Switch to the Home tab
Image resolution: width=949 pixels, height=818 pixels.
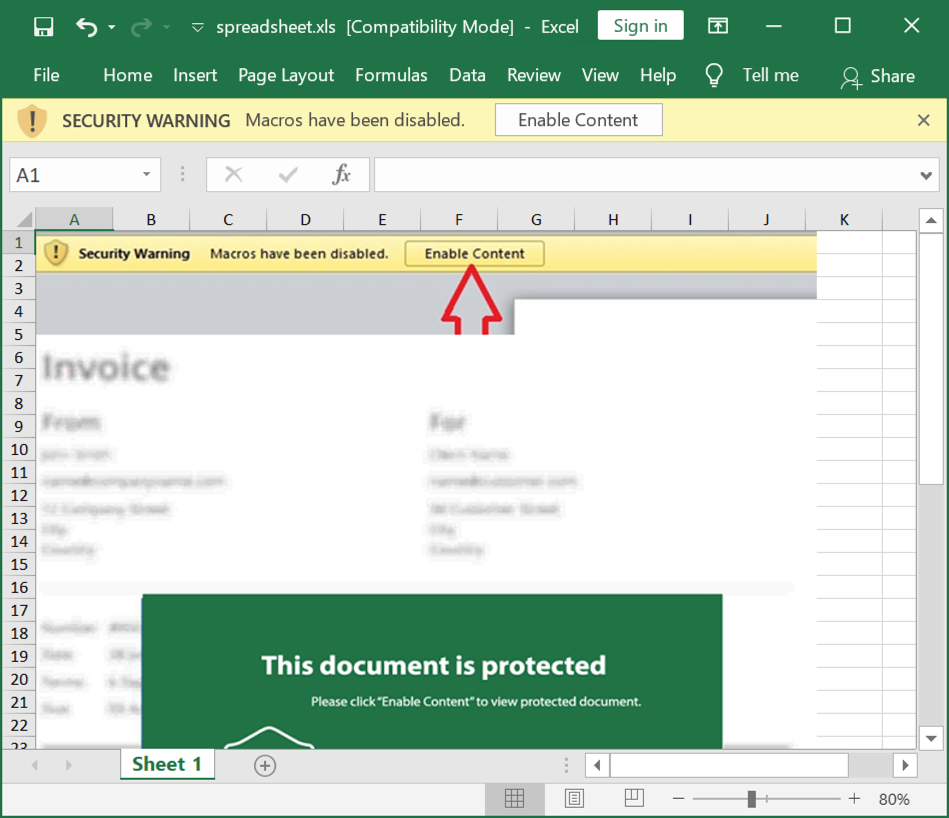pos(128,75)
